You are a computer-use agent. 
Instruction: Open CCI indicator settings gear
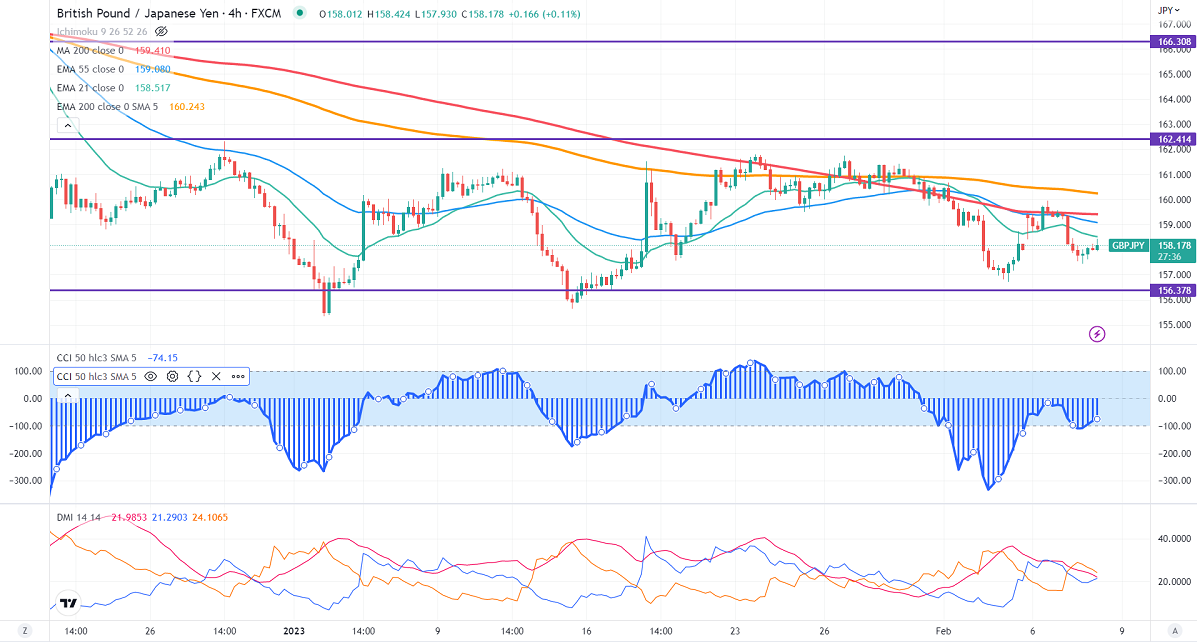pos(173,377)
